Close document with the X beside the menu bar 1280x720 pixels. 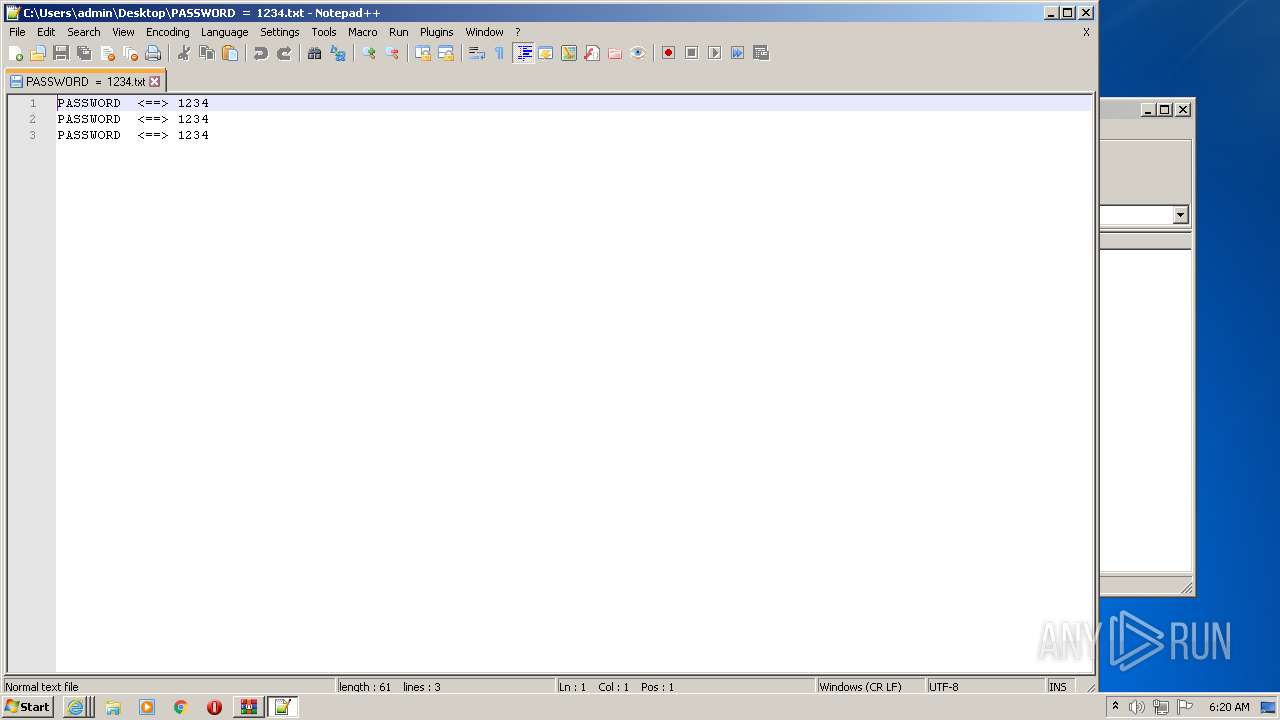tap(1086, 32)
